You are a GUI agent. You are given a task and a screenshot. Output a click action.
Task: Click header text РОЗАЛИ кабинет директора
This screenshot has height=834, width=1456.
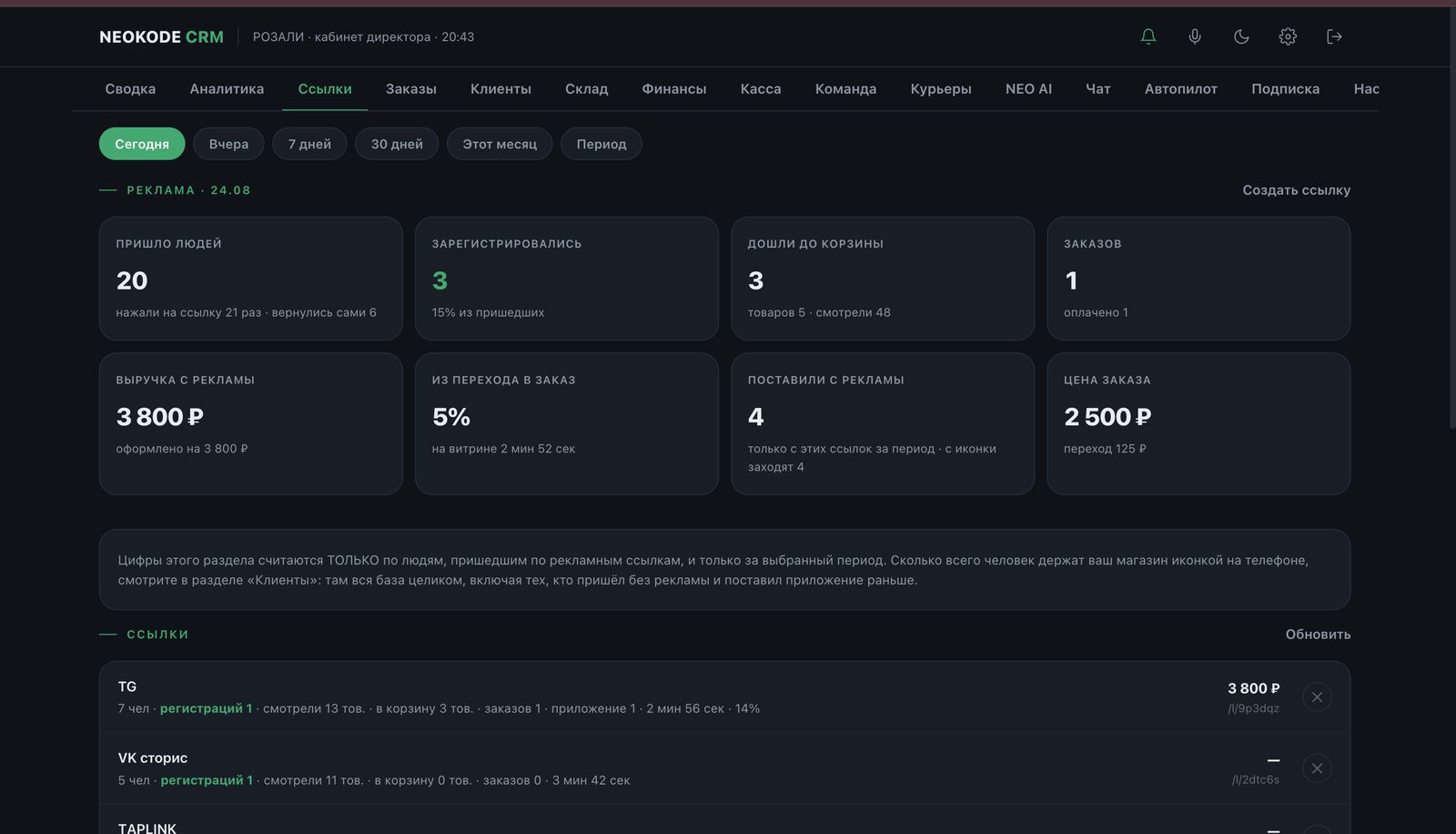click(x=341, y=37)
